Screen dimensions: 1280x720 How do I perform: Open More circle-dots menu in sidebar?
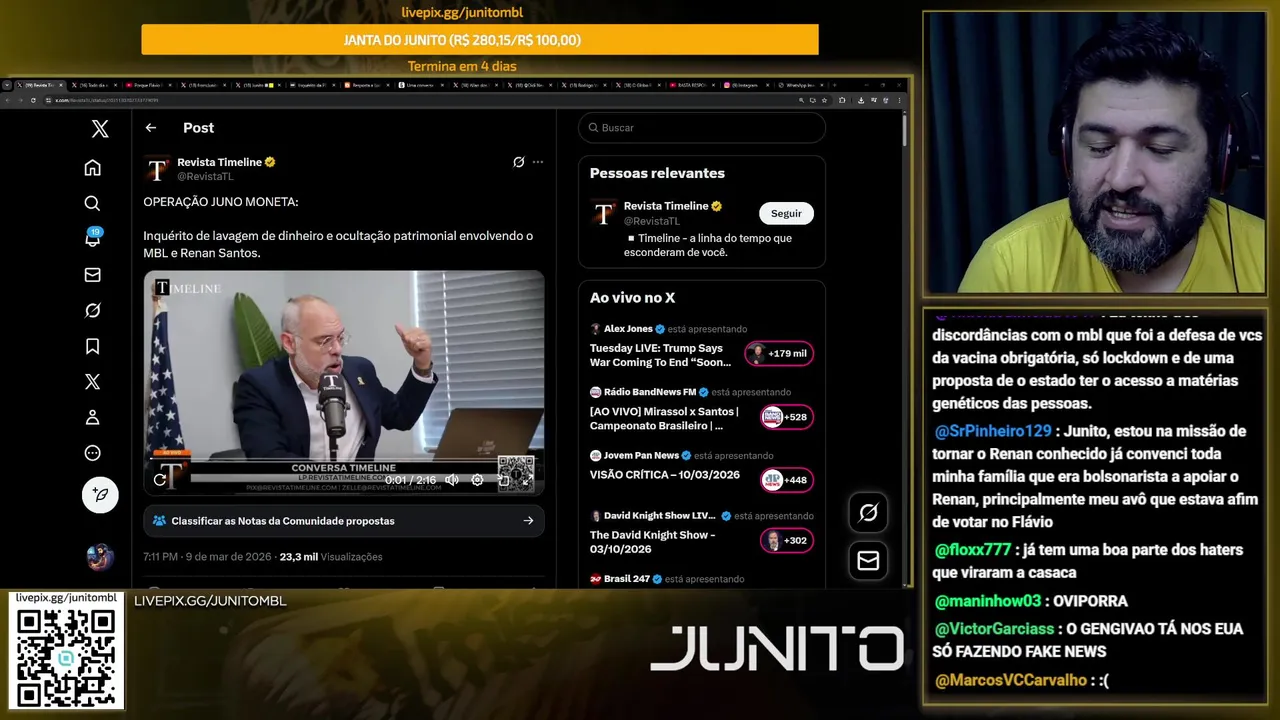92,453
